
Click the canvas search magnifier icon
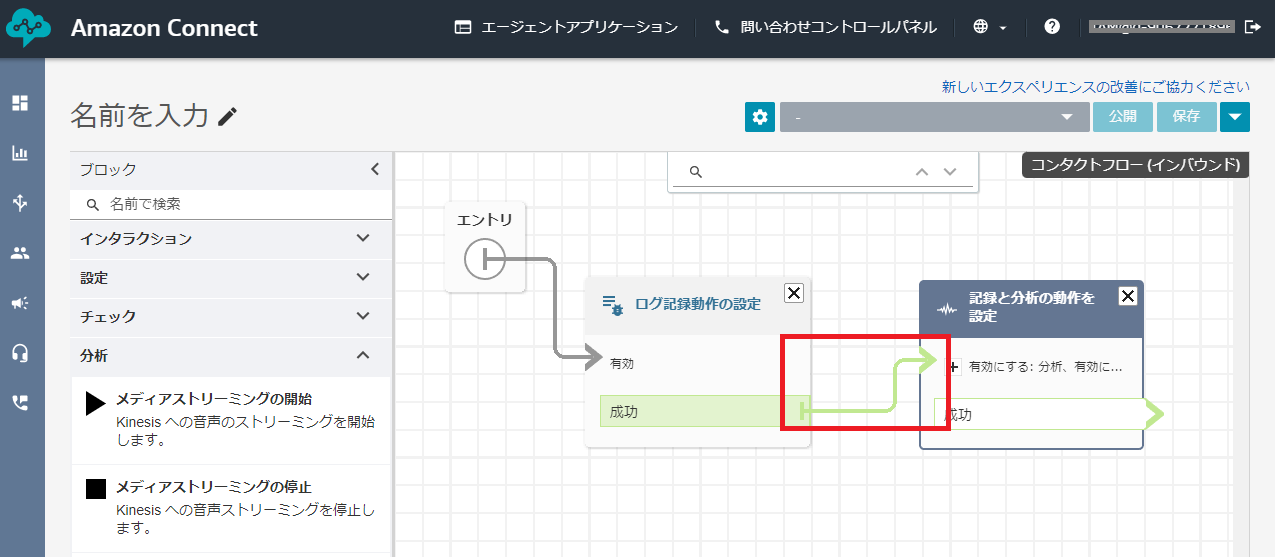pos(696,172)
